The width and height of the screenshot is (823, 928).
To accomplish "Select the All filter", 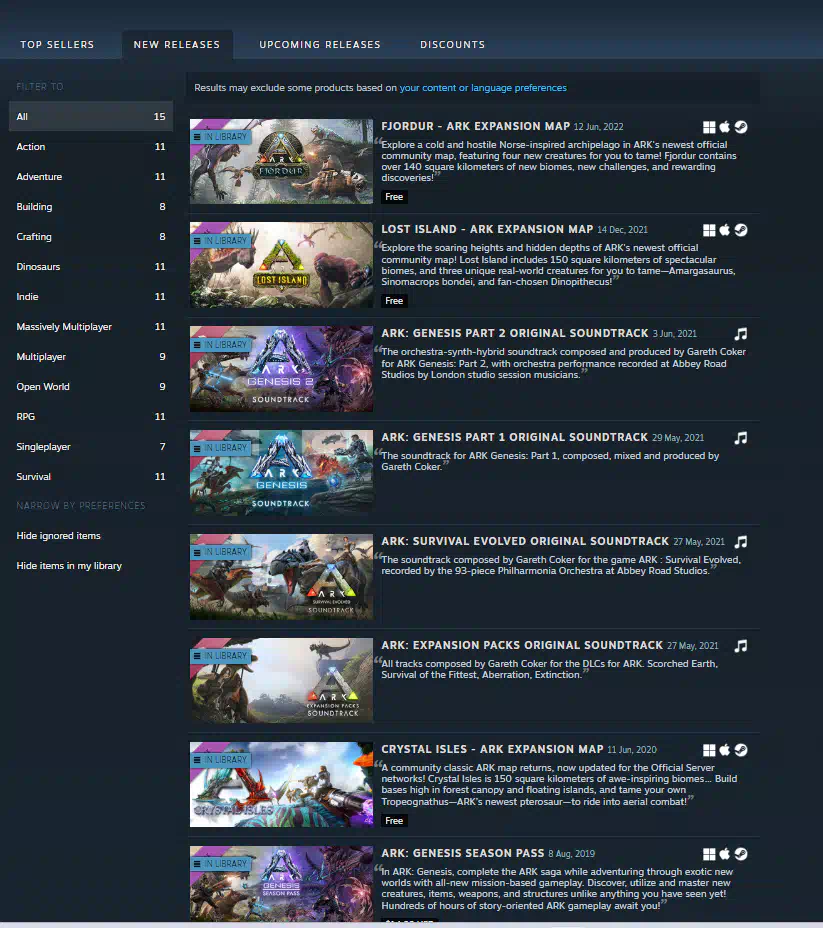I will tap(91, 117).
